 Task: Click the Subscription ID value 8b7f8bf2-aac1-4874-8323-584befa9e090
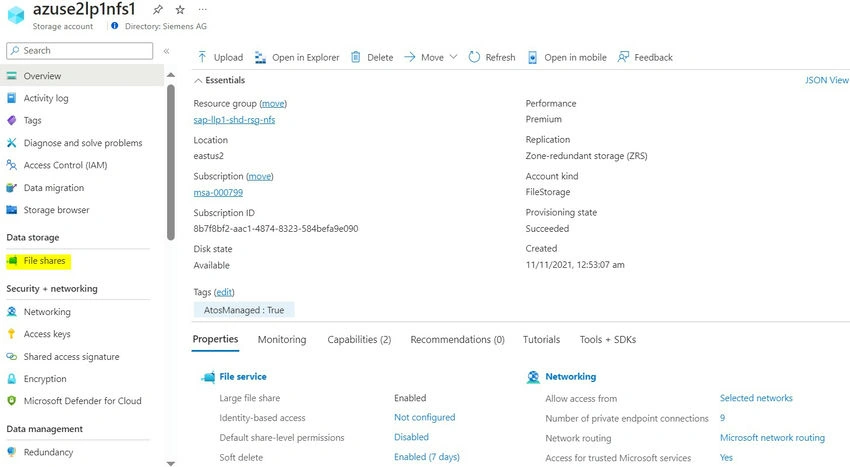pos(275,229)
